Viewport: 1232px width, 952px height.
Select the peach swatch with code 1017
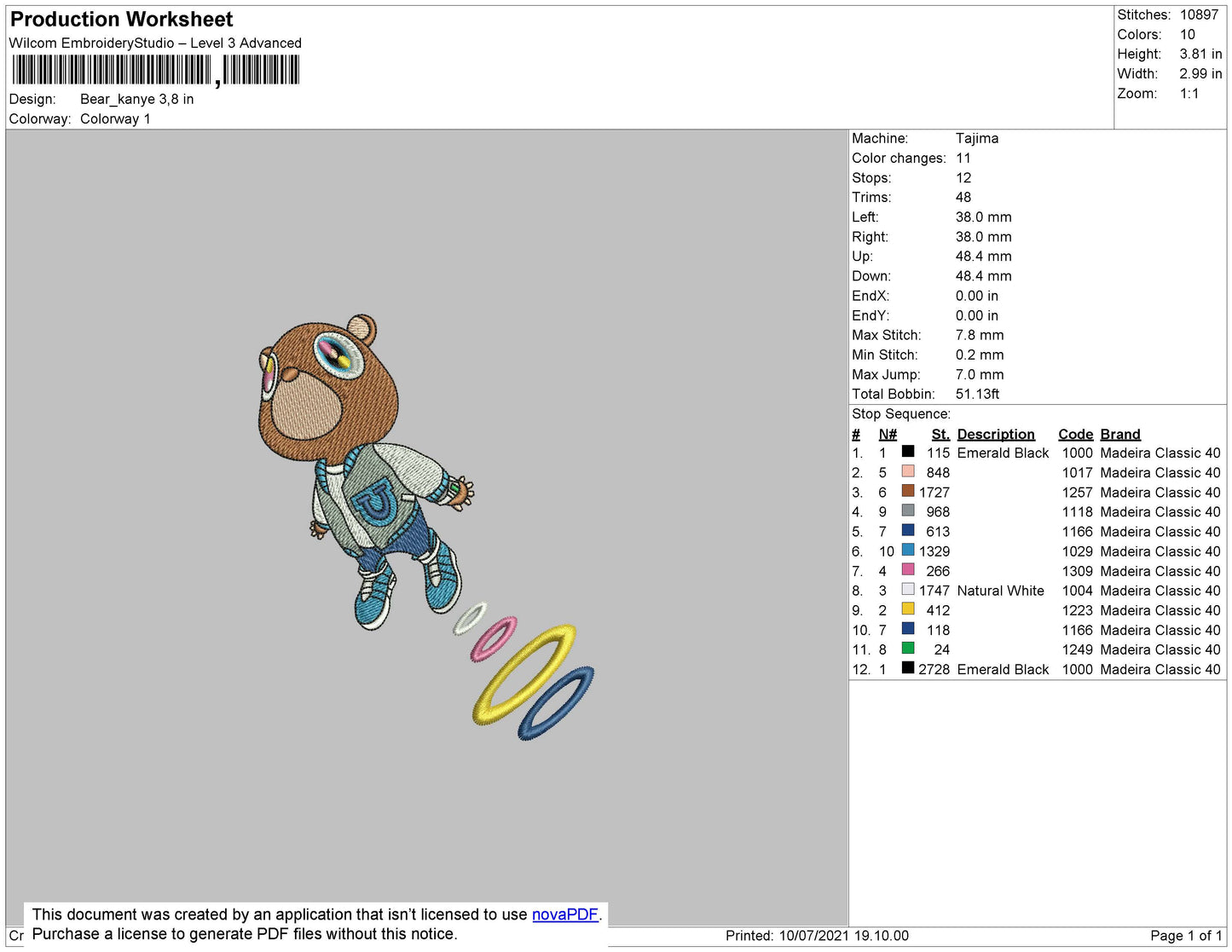pyautogui.click(x=908, y=472)
